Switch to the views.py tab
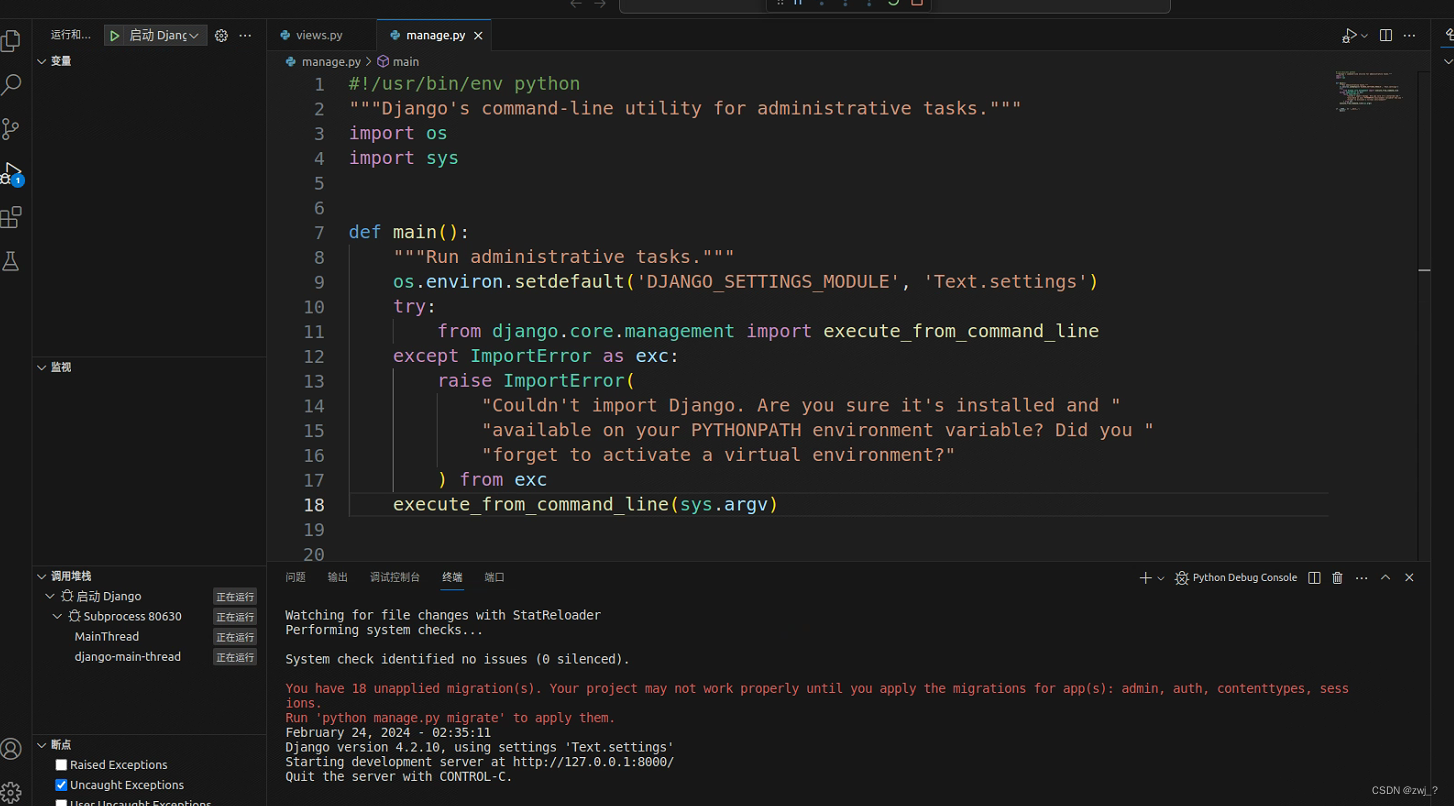Screen dimensions: 1454x806 (320, 35)
